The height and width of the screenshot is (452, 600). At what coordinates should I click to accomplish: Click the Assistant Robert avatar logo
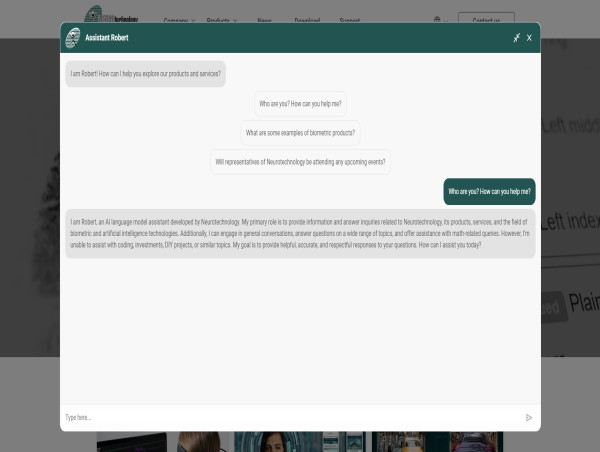tap(73, 38)
